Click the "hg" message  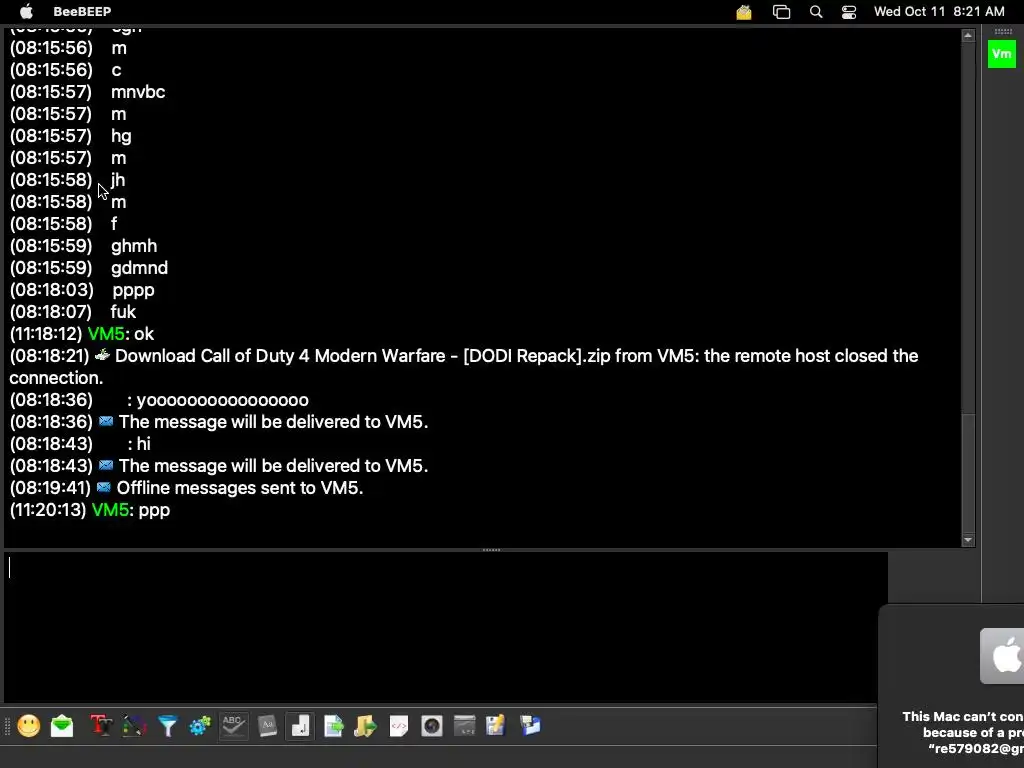(x=121, y=136)
